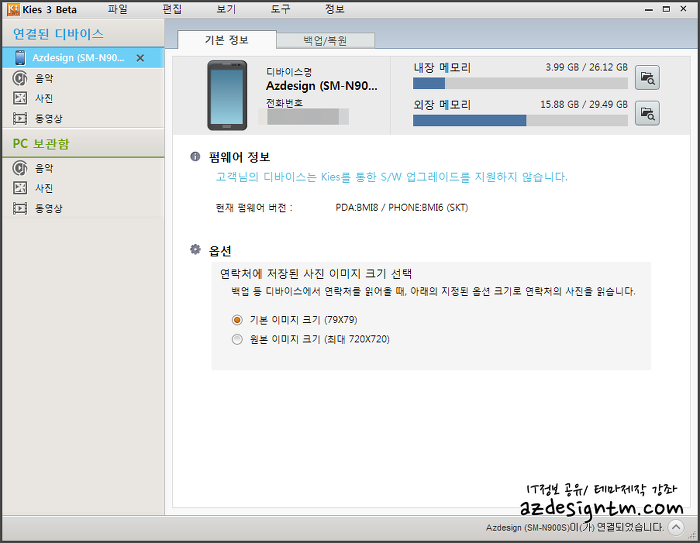Open the 도구 menu
Image resolution: width=700 pixels, height=543 pixels.
[280, 9]
